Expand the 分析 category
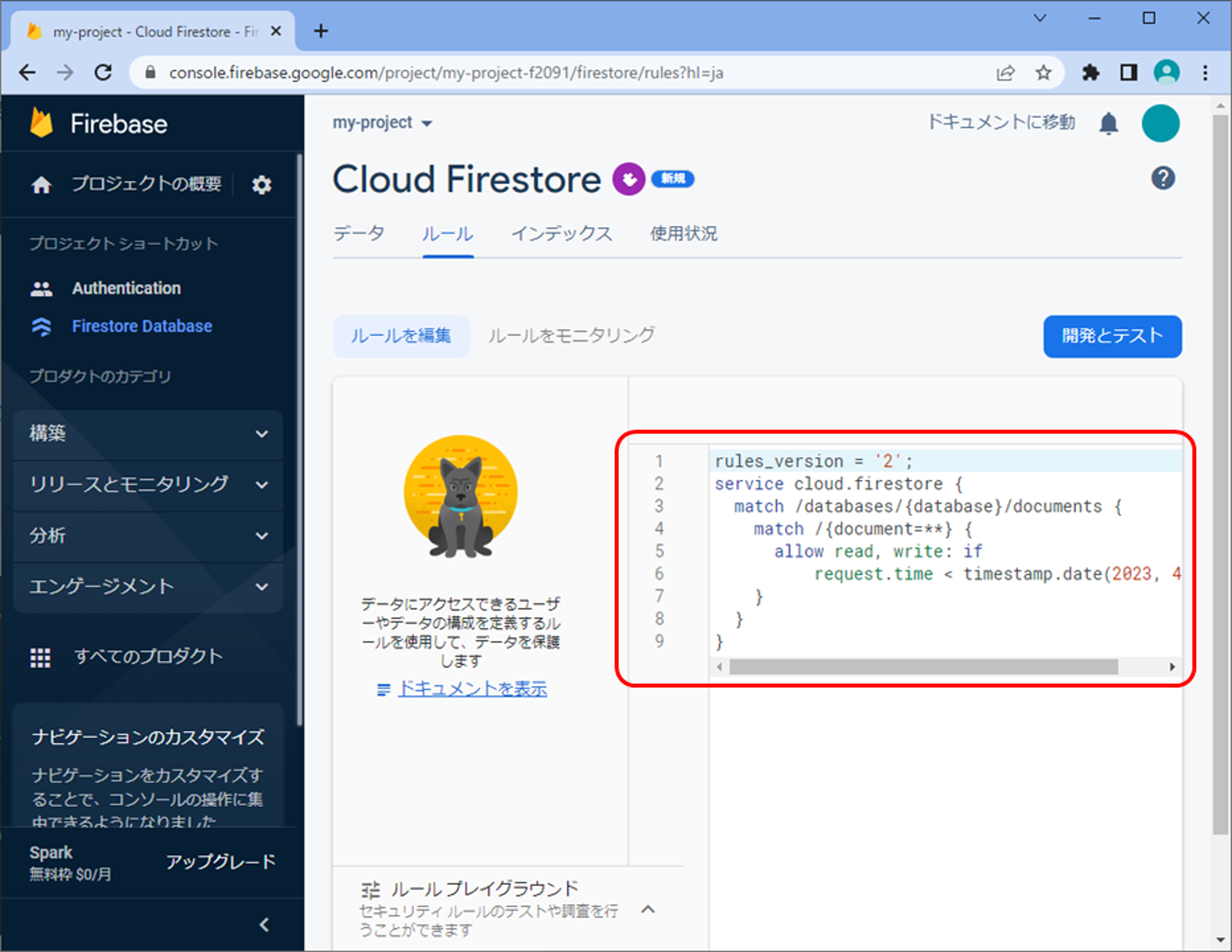Viewport: 1232px width, 952px height. pos(148,536)
